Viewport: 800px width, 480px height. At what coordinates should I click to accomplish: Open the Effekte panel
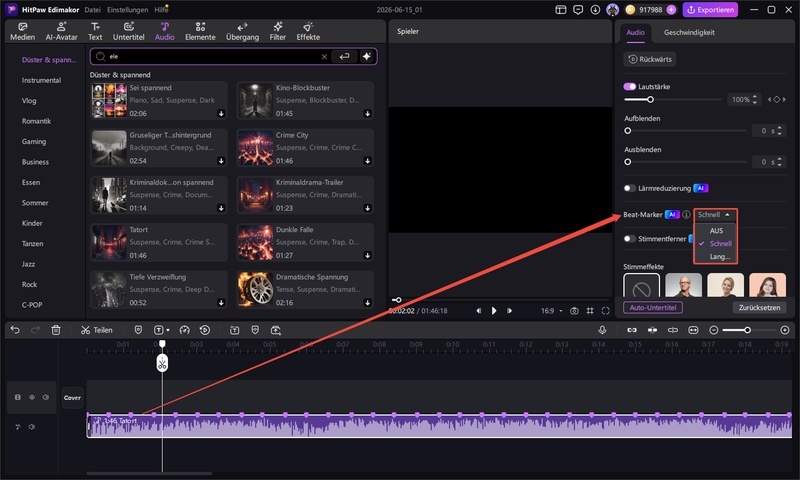[308, 32]
